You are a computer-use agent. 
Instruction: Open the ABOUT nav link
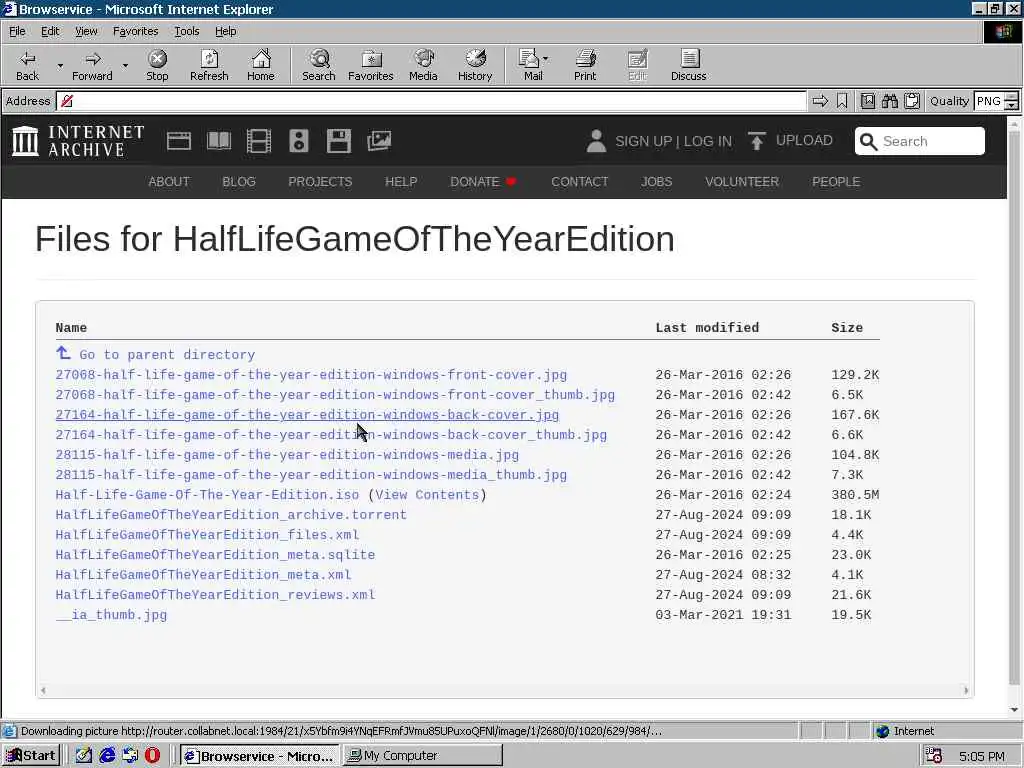coord(168,182)
